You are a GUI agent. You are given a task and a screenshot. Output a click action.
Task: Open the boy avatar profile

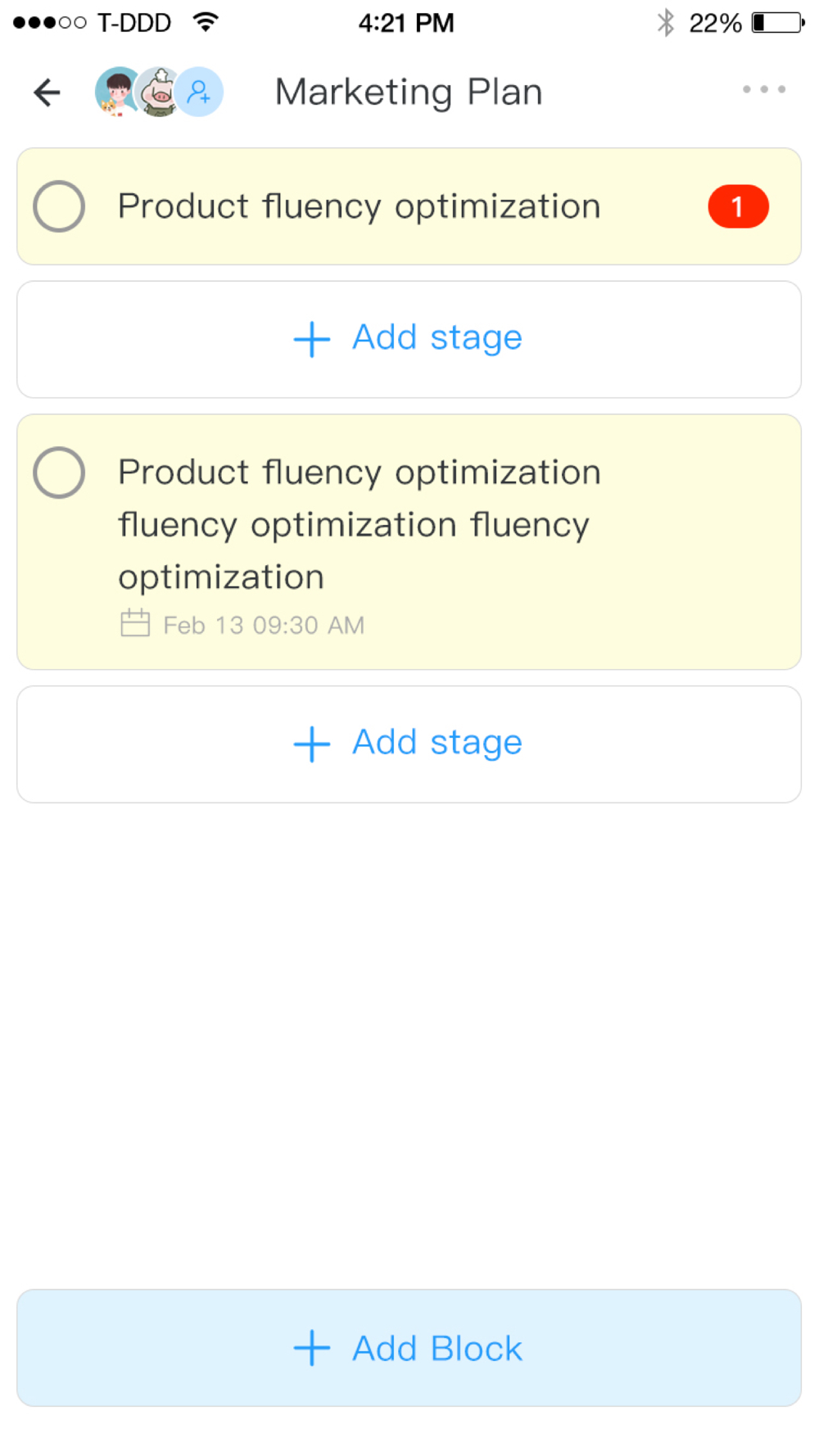click(x=116, y=91)
